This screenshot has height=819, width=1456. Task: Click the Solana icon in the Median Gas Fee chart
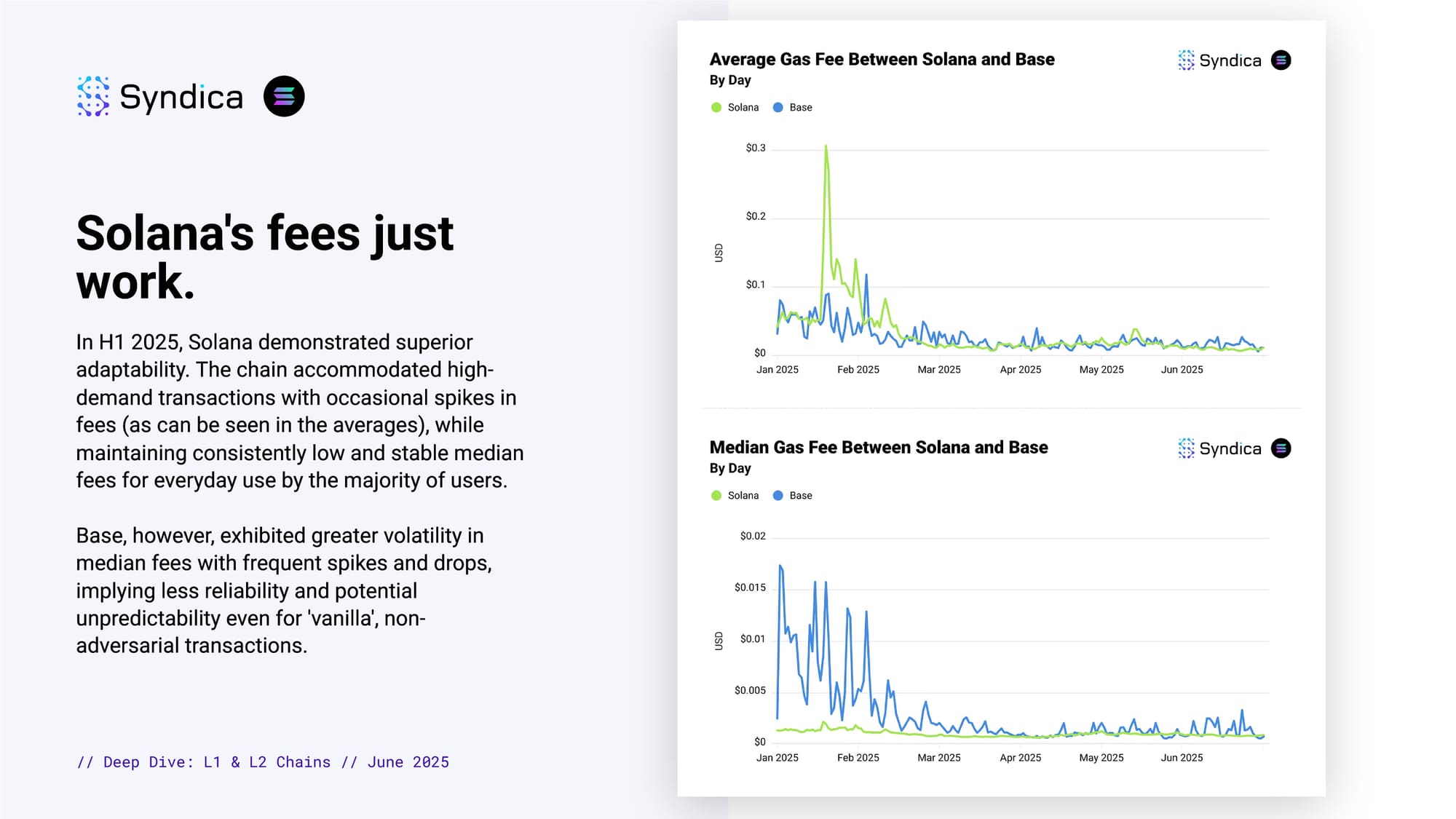1281,448
